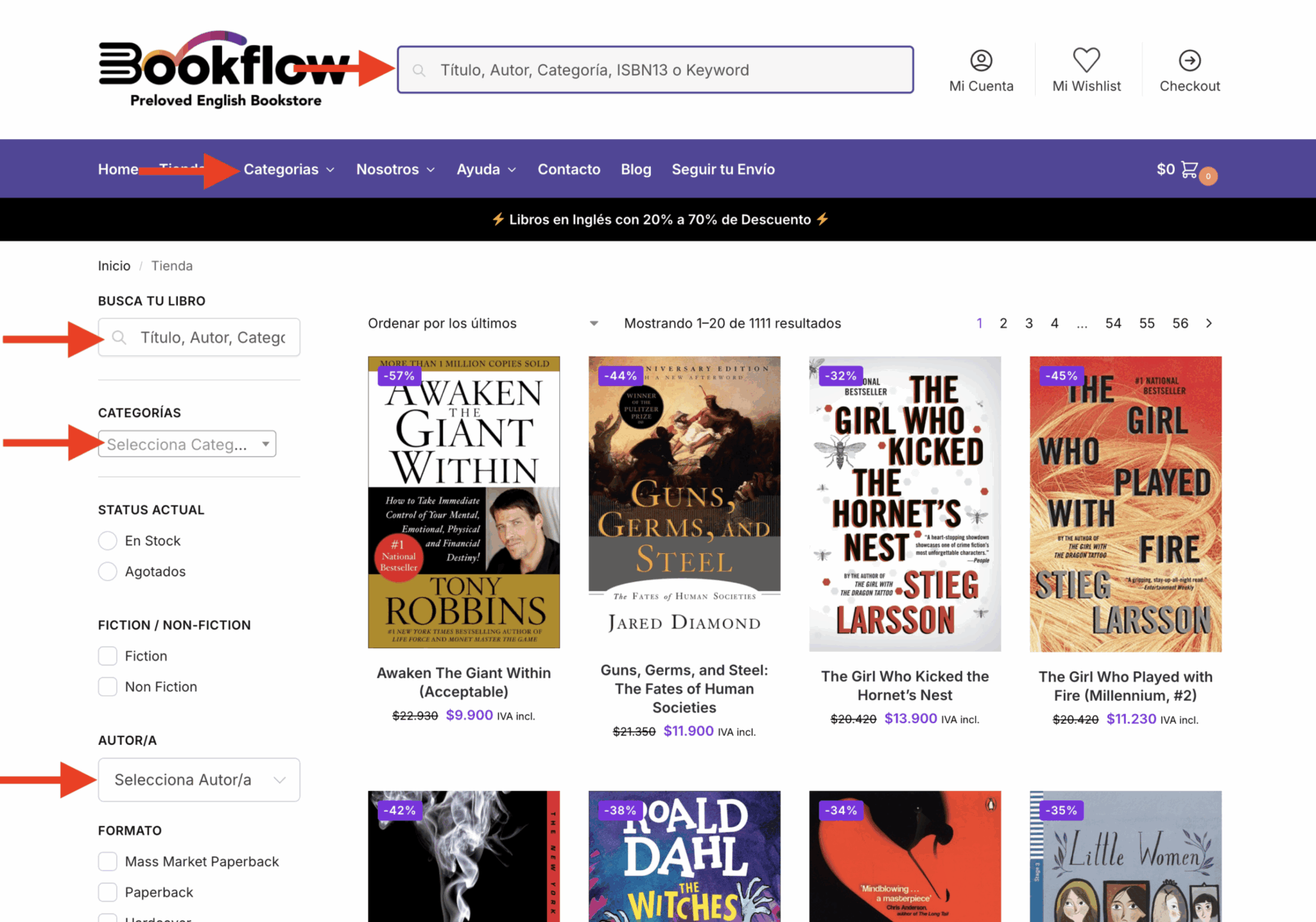Open Guns, Germs, and Steel title link

[x=684, y=689]
